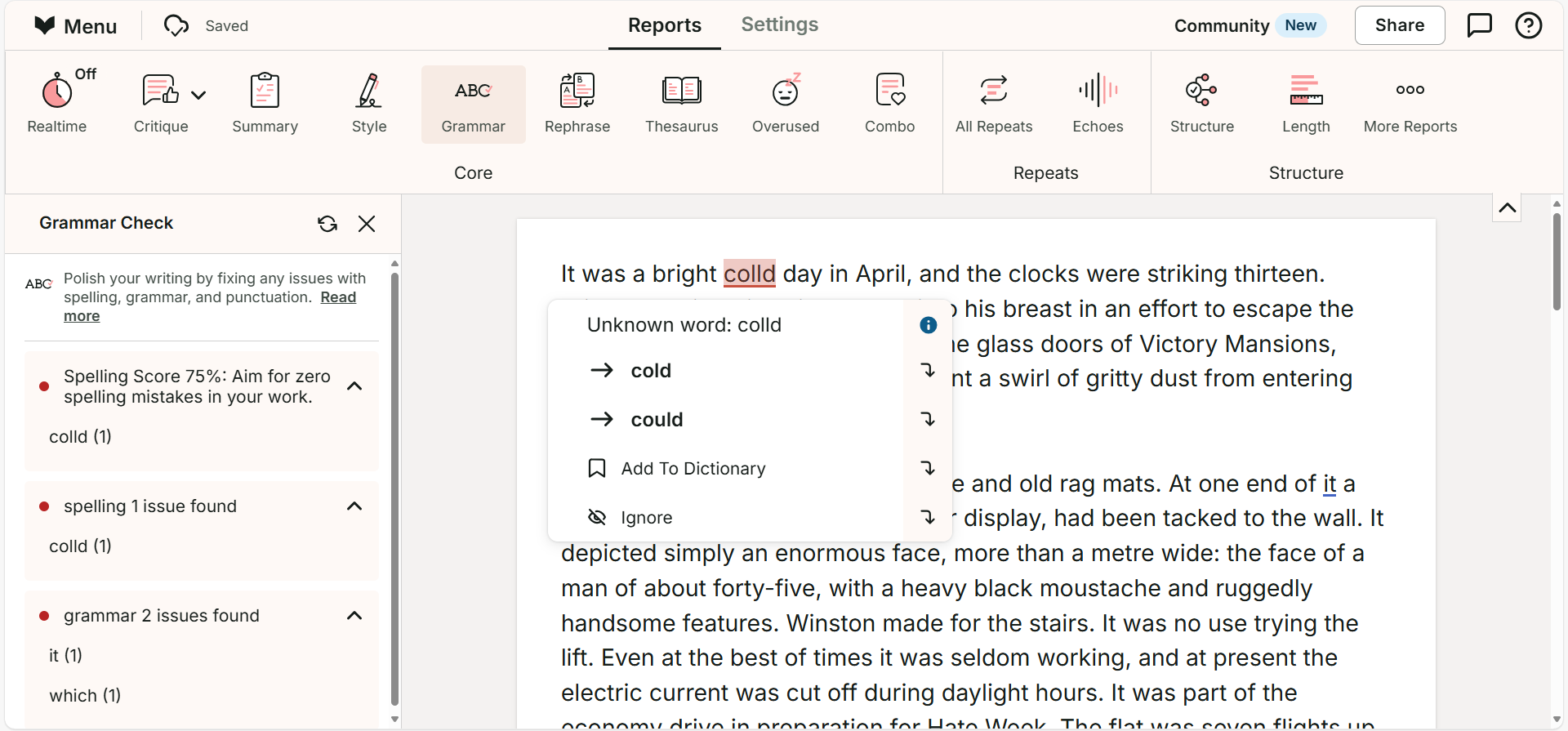The height and width of the screenshot is (731, 1568).
Task: Open the feedback chat icon
Action: coord(1480,25)
